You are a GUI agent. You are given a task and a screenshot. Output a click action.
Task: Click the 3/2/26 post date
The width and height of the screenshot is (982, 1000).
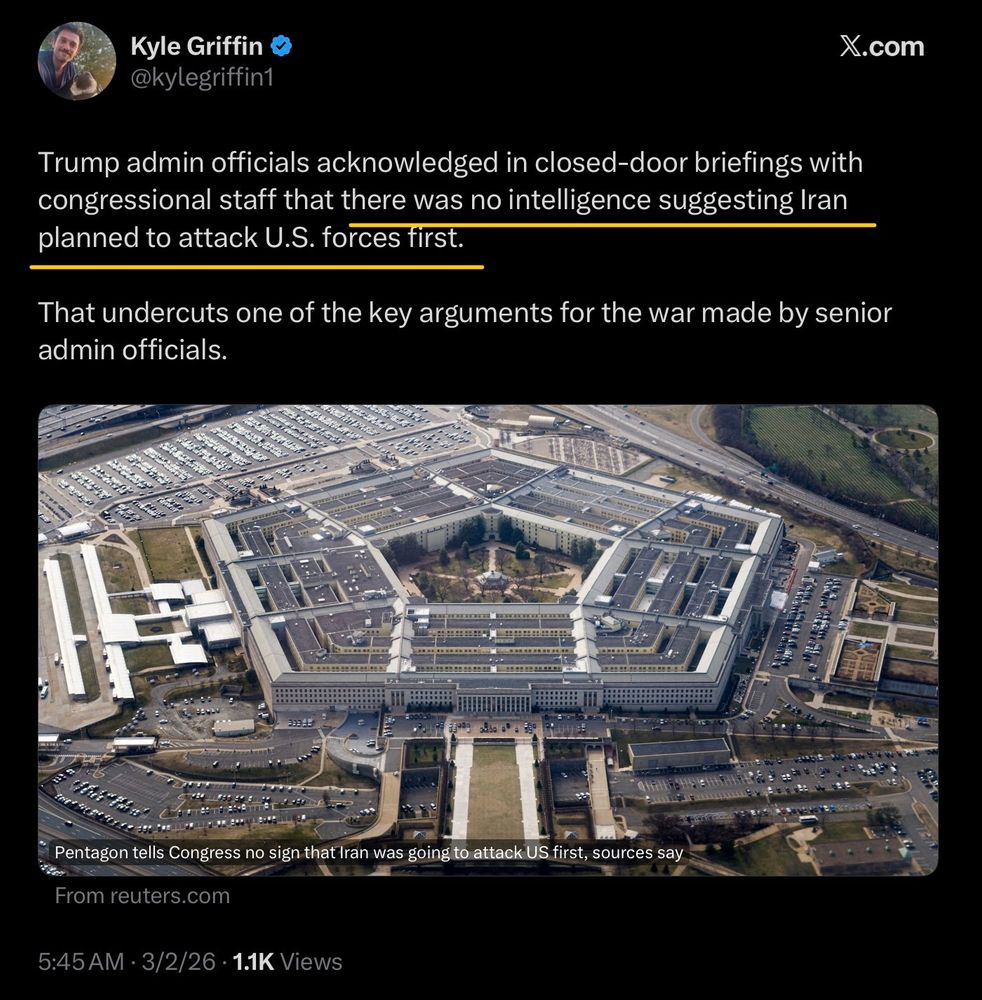(x=179, y=962)
